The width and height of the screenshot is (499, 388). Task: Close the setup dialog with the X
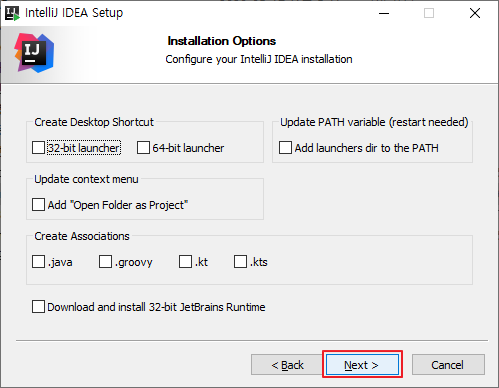[475, 13]
